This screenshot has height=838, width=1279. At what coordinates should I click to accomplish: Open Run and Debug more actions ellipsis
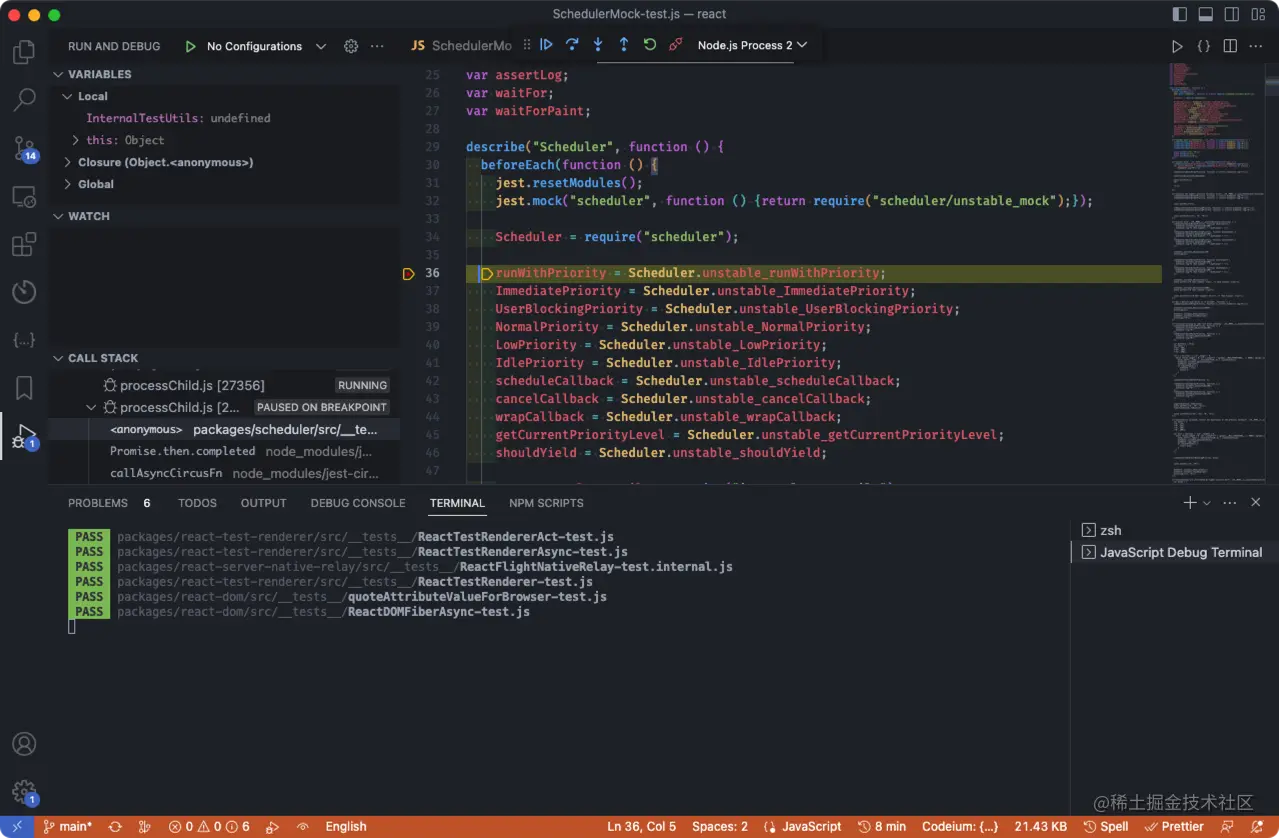point(377,46)
